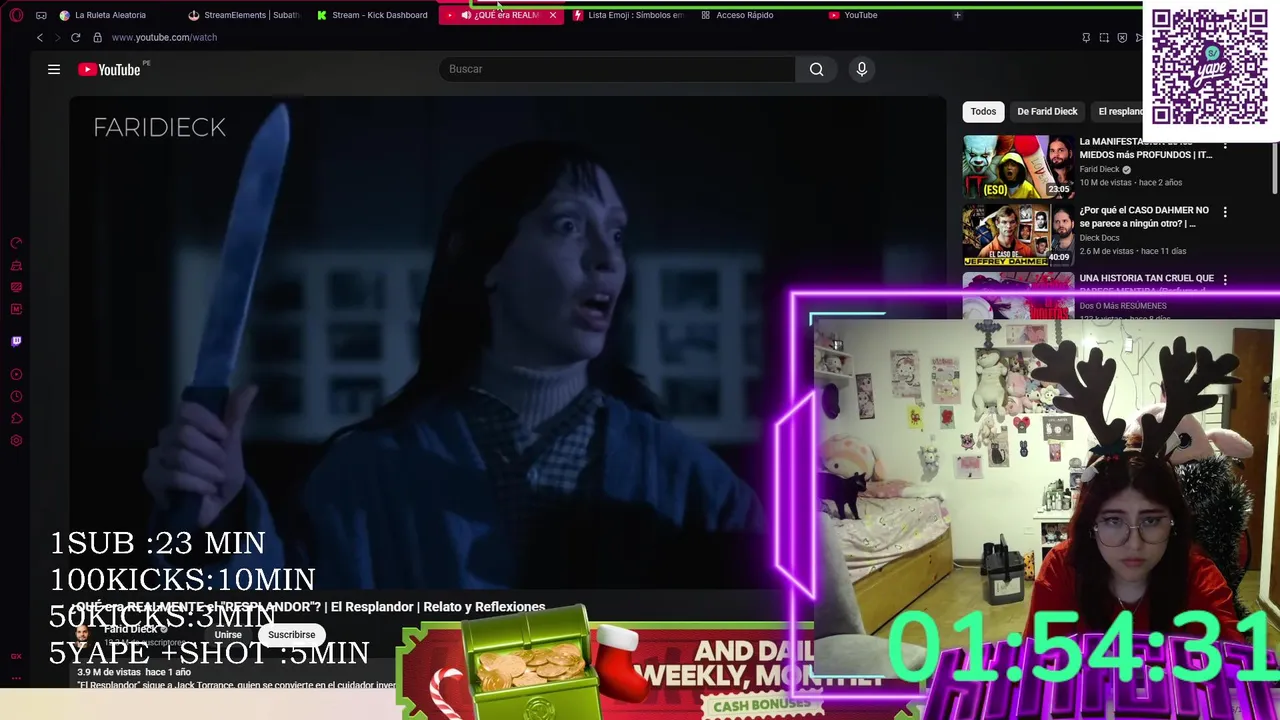Click the YouTube search magnifier button
This screenshot has width=1280, height=720.
817,69
